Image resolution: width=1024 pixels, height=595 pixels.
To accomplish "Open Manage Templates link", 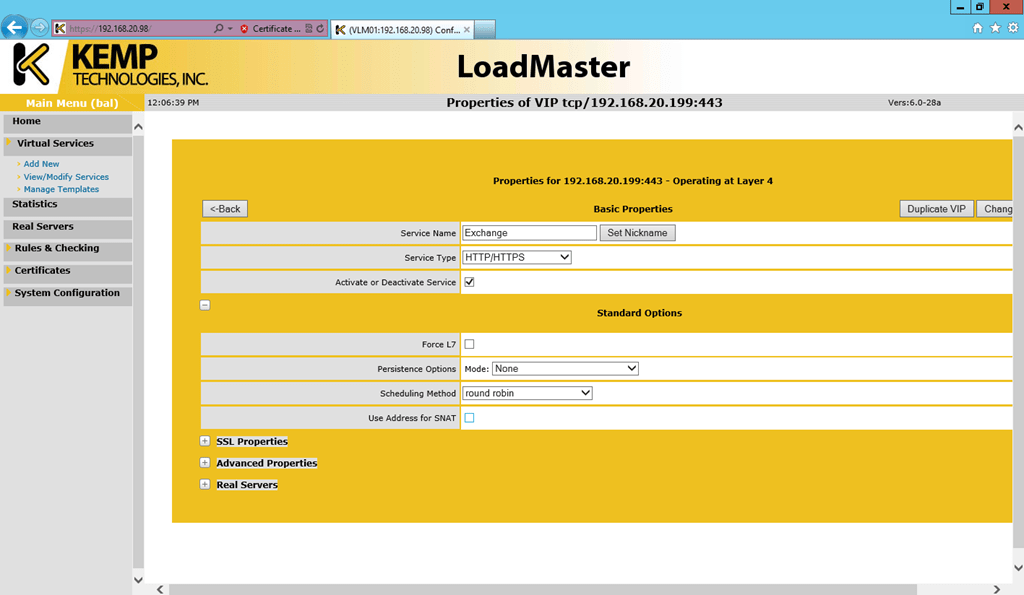I will coord(61,189).
